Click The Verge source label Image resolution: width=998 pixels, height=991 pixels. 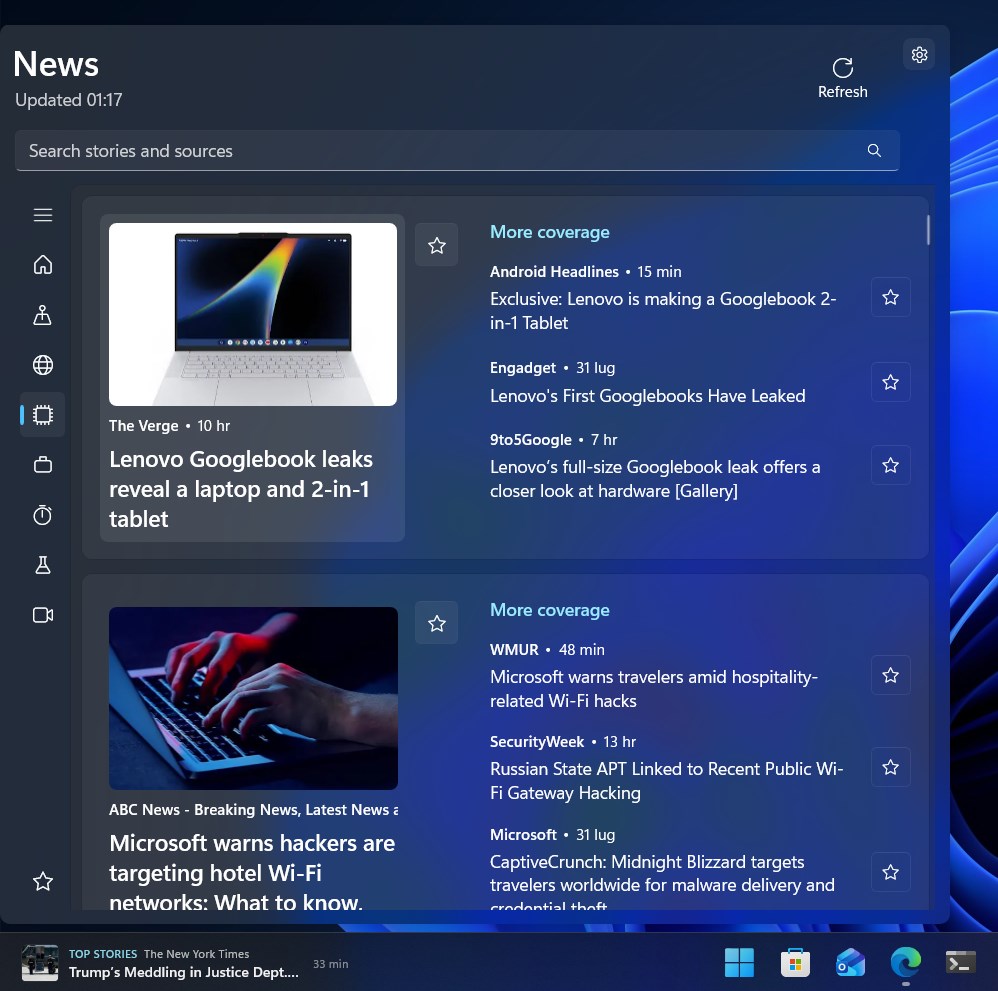click(x=143, y=426)
